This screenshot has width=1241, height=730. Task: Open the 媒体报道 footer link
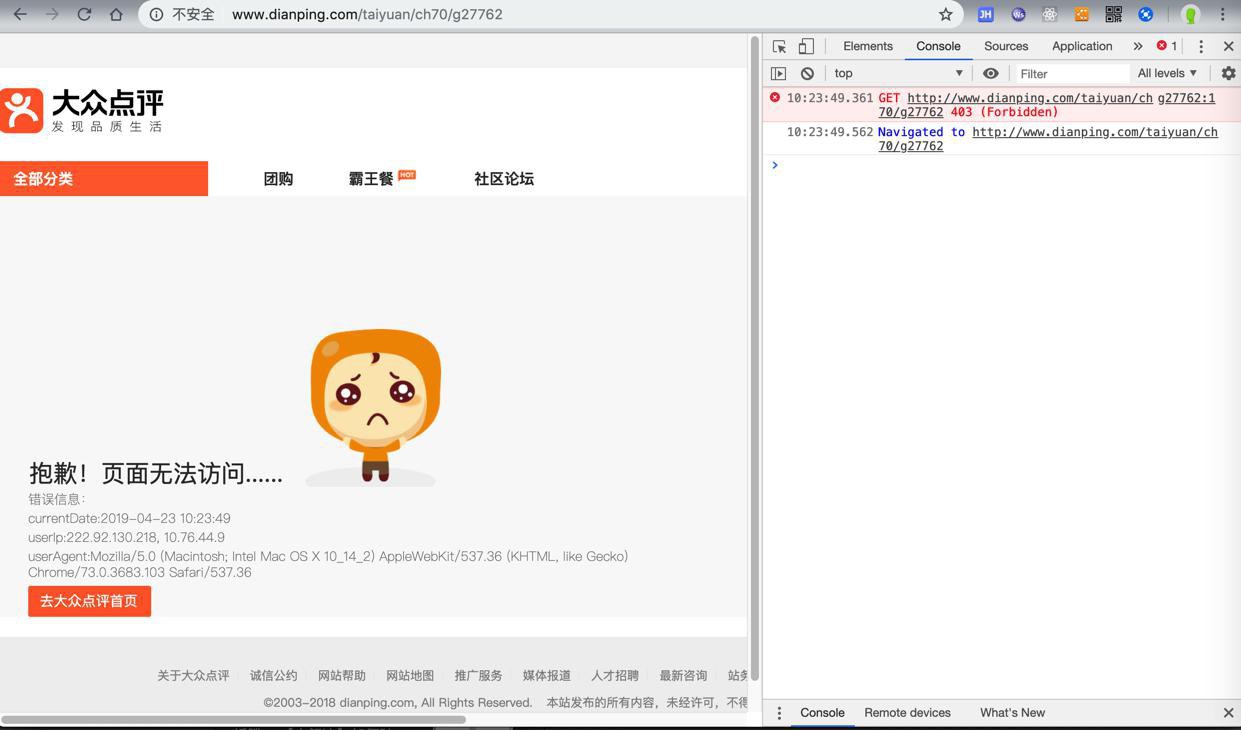click(547, 676)
